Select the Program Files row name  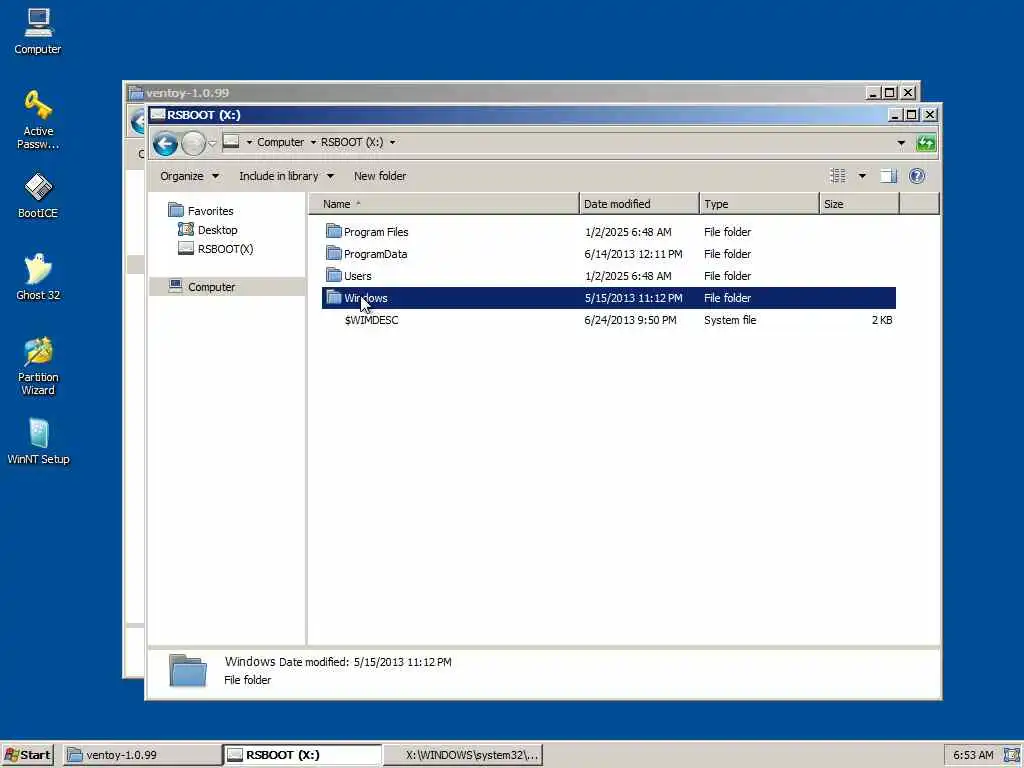pyautogui.click(x=376, y=232)
